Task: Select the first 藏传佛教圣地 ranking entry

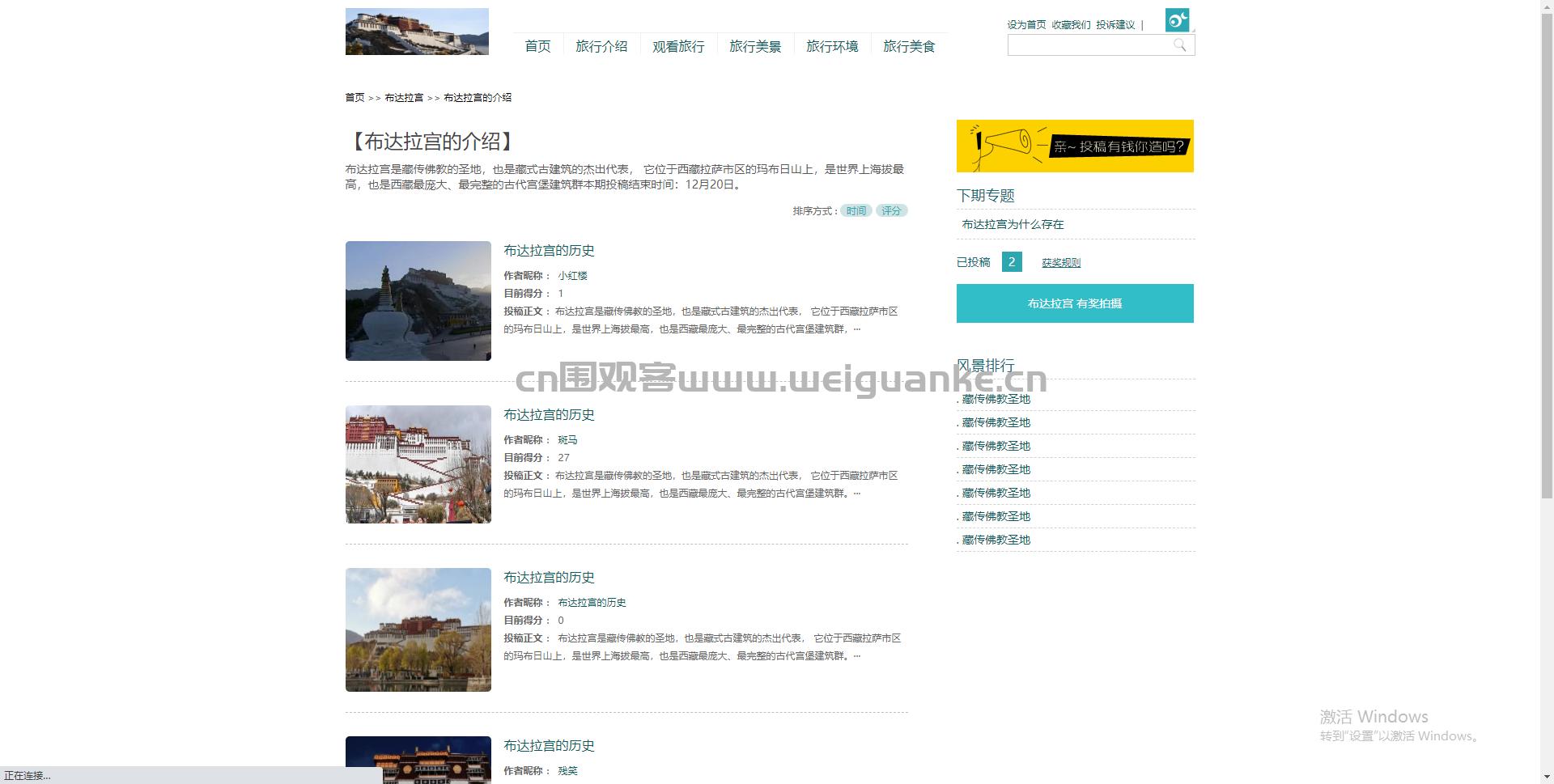Action: [x=996, y=398]
